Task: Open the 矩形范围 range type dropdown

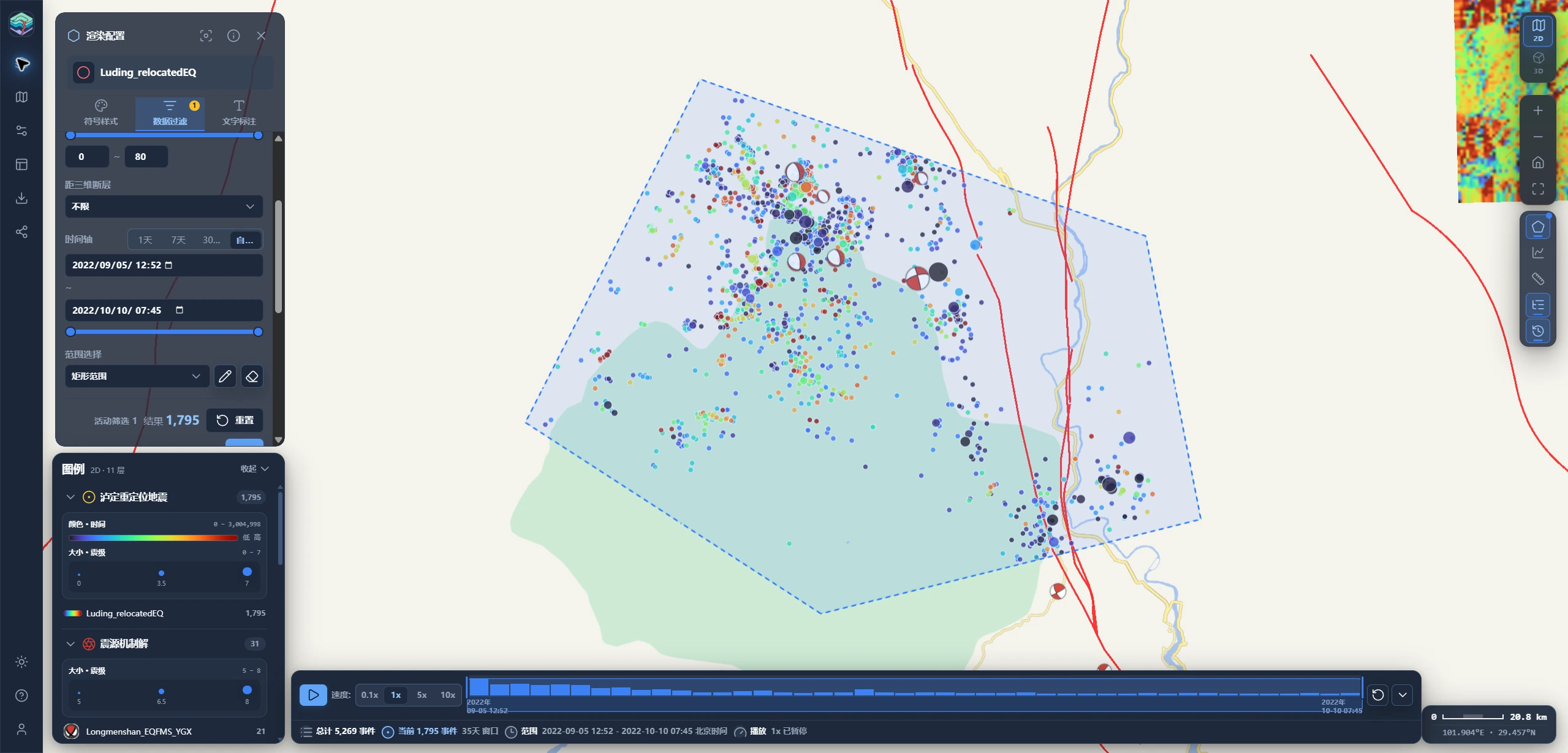Action: point(137,376)
